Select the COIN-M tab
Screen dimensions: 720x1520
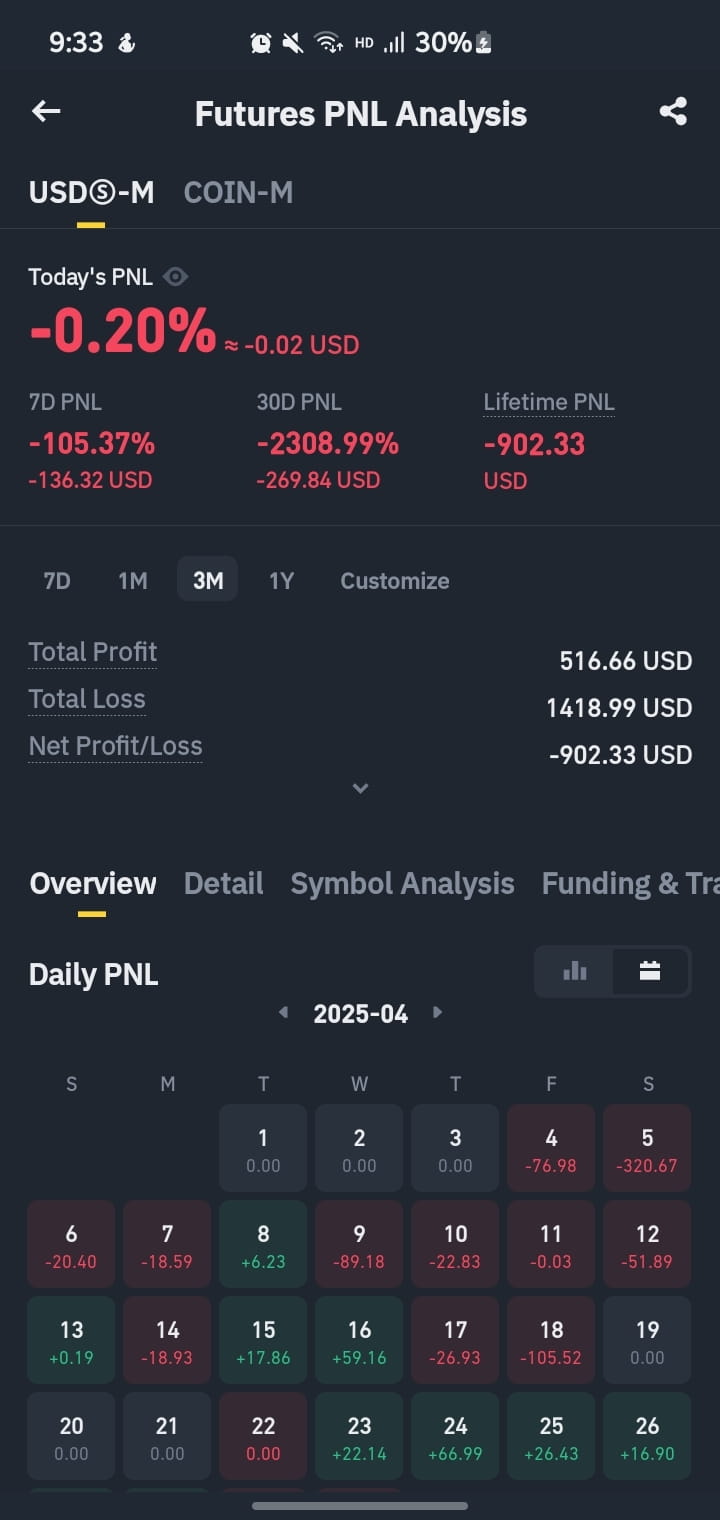(x=238, y=192)
